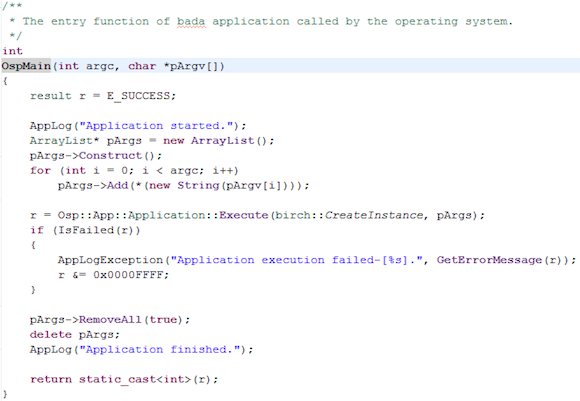Click new ArrayList() expression
This screenshot has height=401, width=580.
pos(215,141)
